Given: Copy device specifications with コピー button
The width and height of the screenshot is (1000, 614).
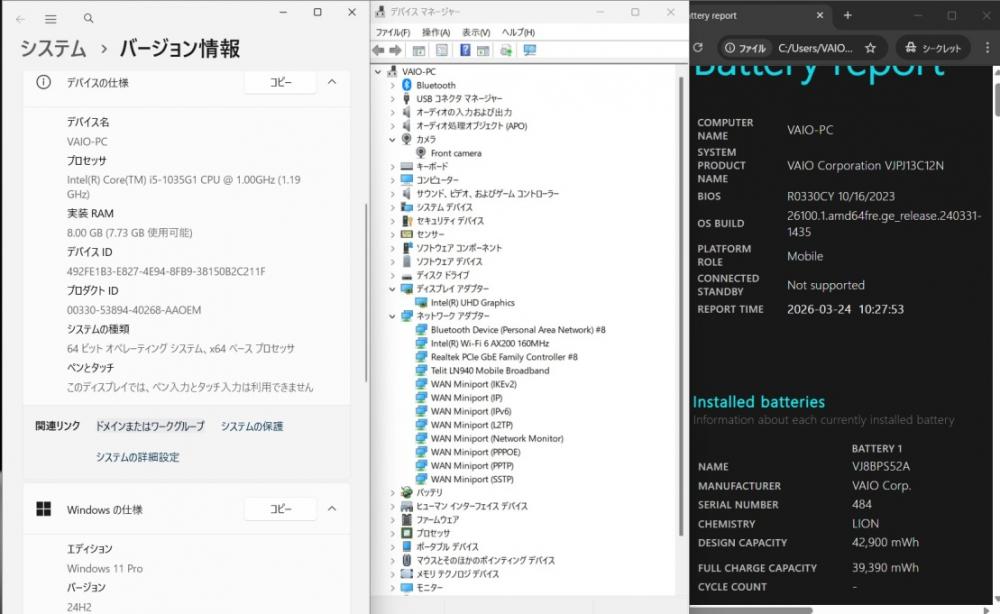Looking at the screenshot, I should click(281, 82).
